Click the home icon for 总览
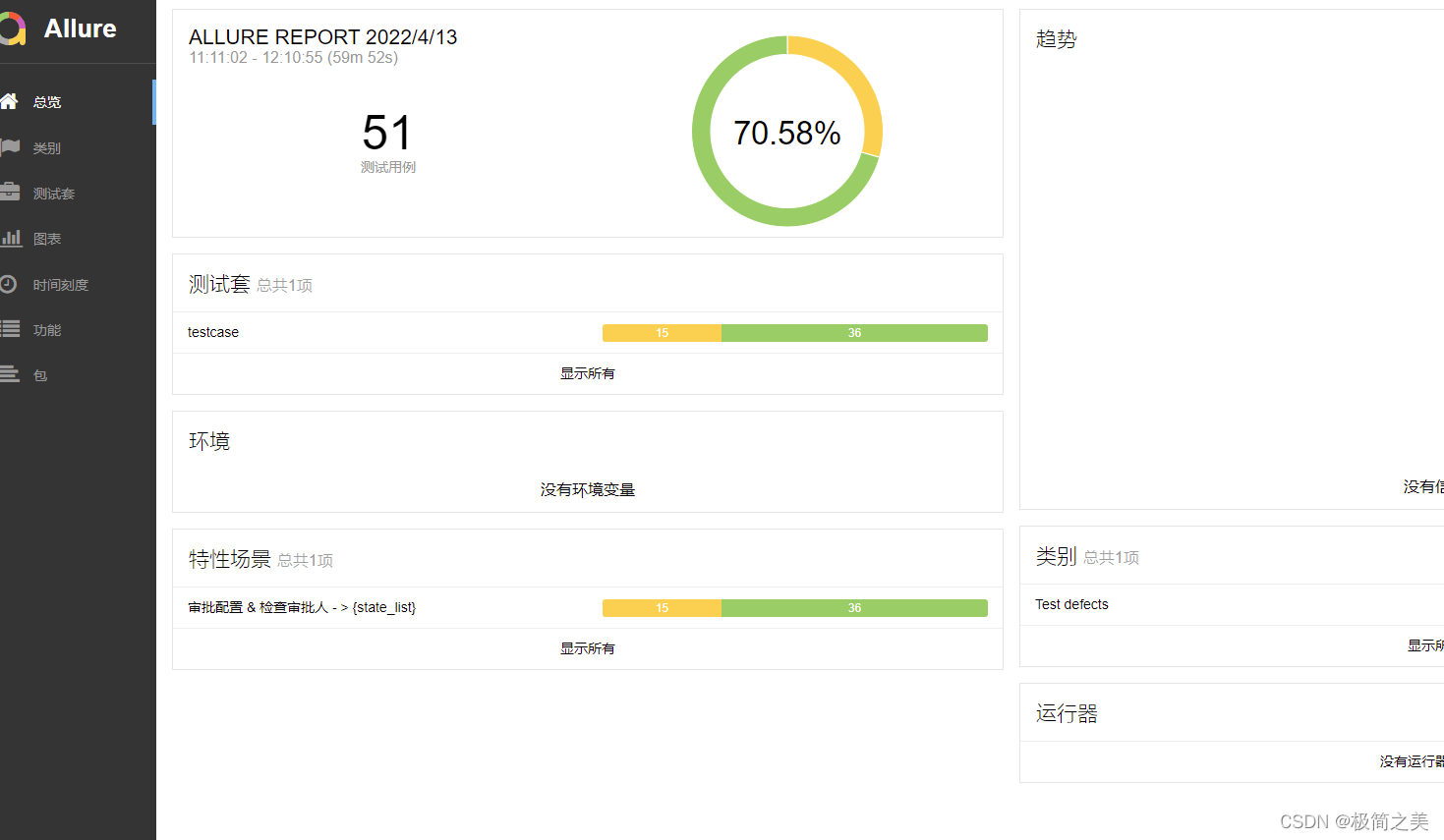Screen dimensions: 1444x840 click(9, 101)
